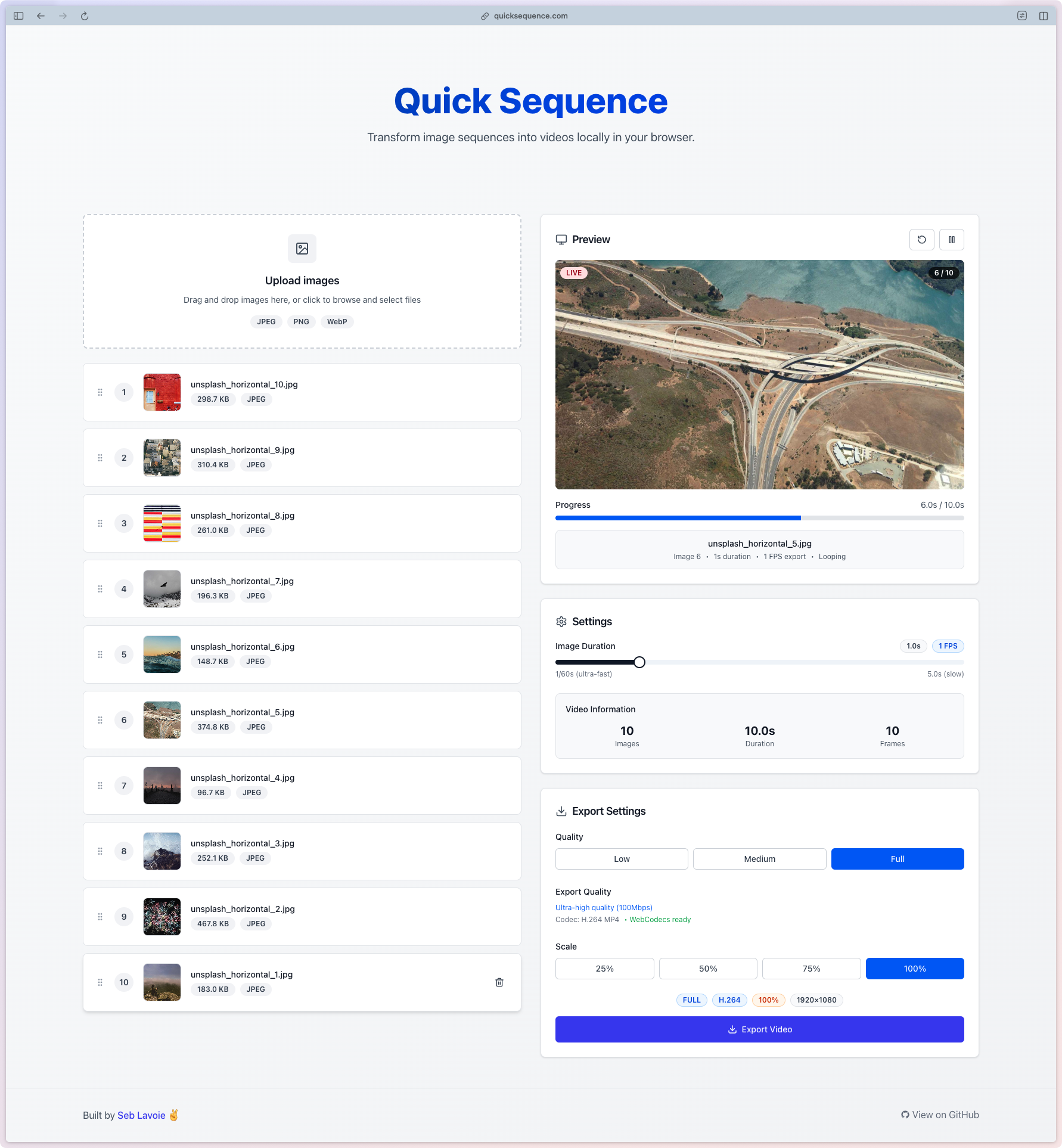Grab drag handle for unsplash_horizontal_2.jpg
1062x1148 pixels.
pyautogui.click(x=100, y=917)
